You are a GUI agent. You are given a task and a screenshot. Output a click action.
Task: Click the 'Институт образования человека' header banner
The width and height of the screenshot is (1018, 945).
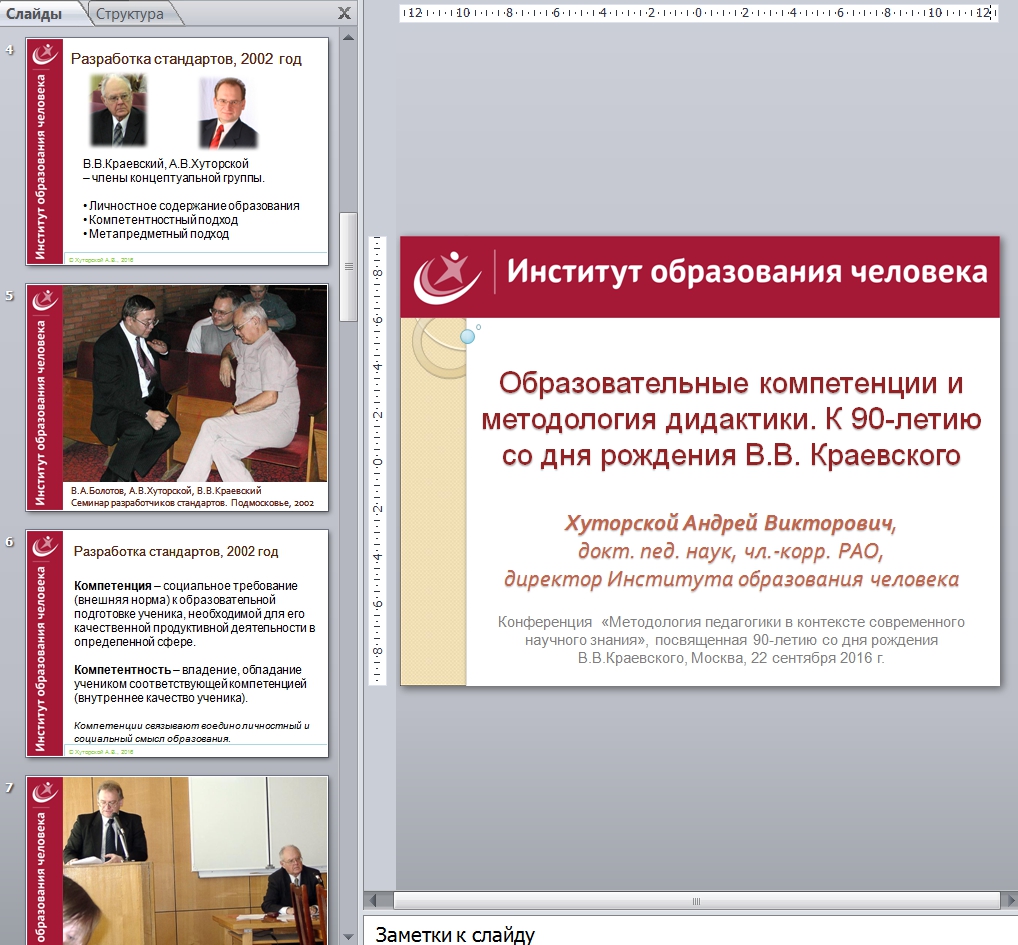point(746,272)
